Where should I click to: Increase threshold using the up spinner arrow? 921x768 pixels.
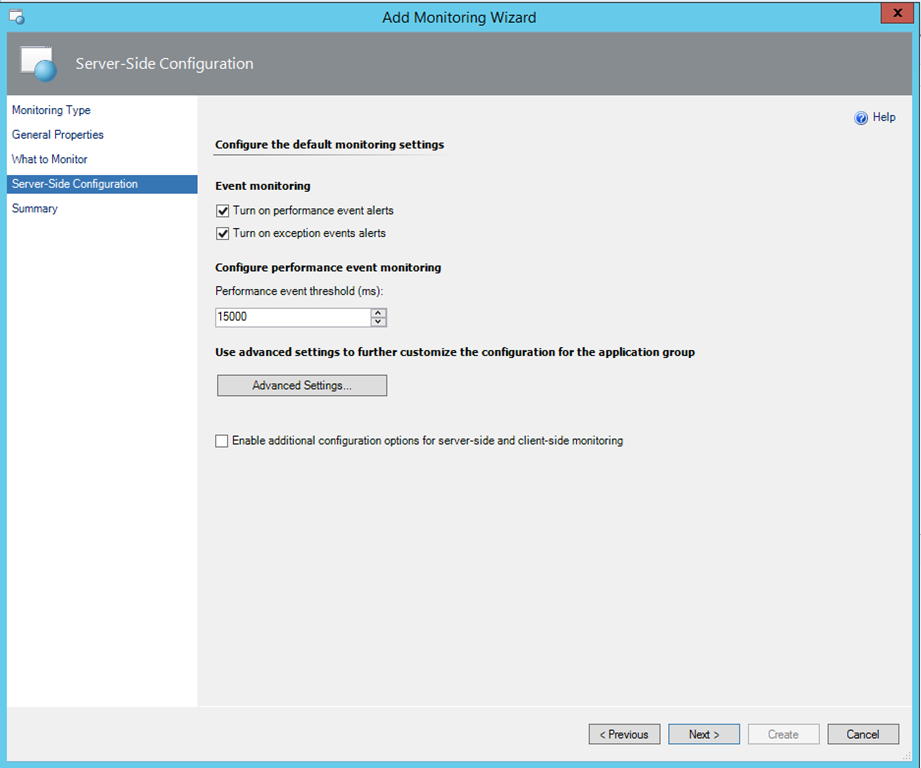point(378,312)
